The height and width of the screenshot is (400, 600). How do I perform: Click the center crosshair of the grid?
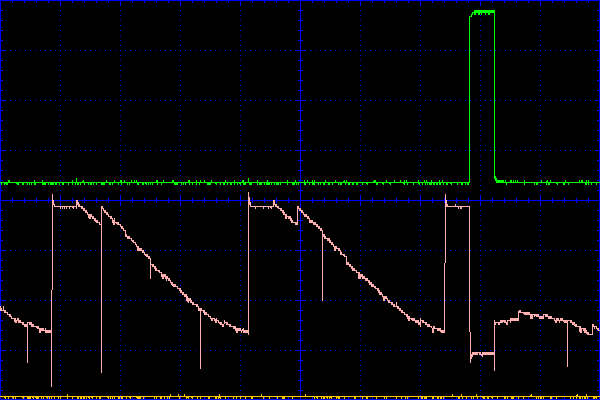[300, 200]
